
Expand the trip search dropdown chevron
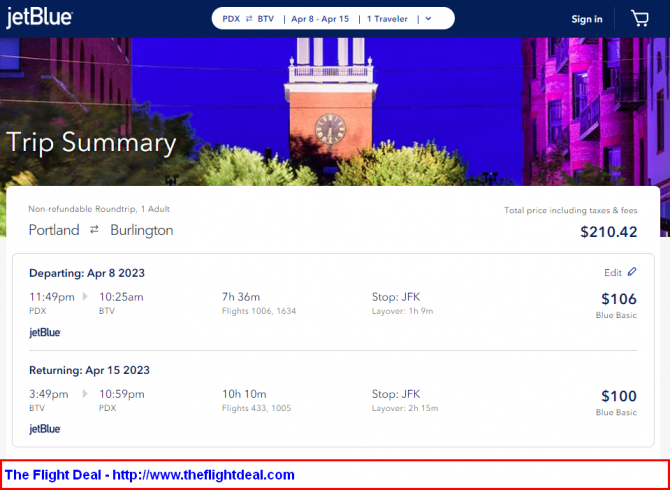pos(429,19)
